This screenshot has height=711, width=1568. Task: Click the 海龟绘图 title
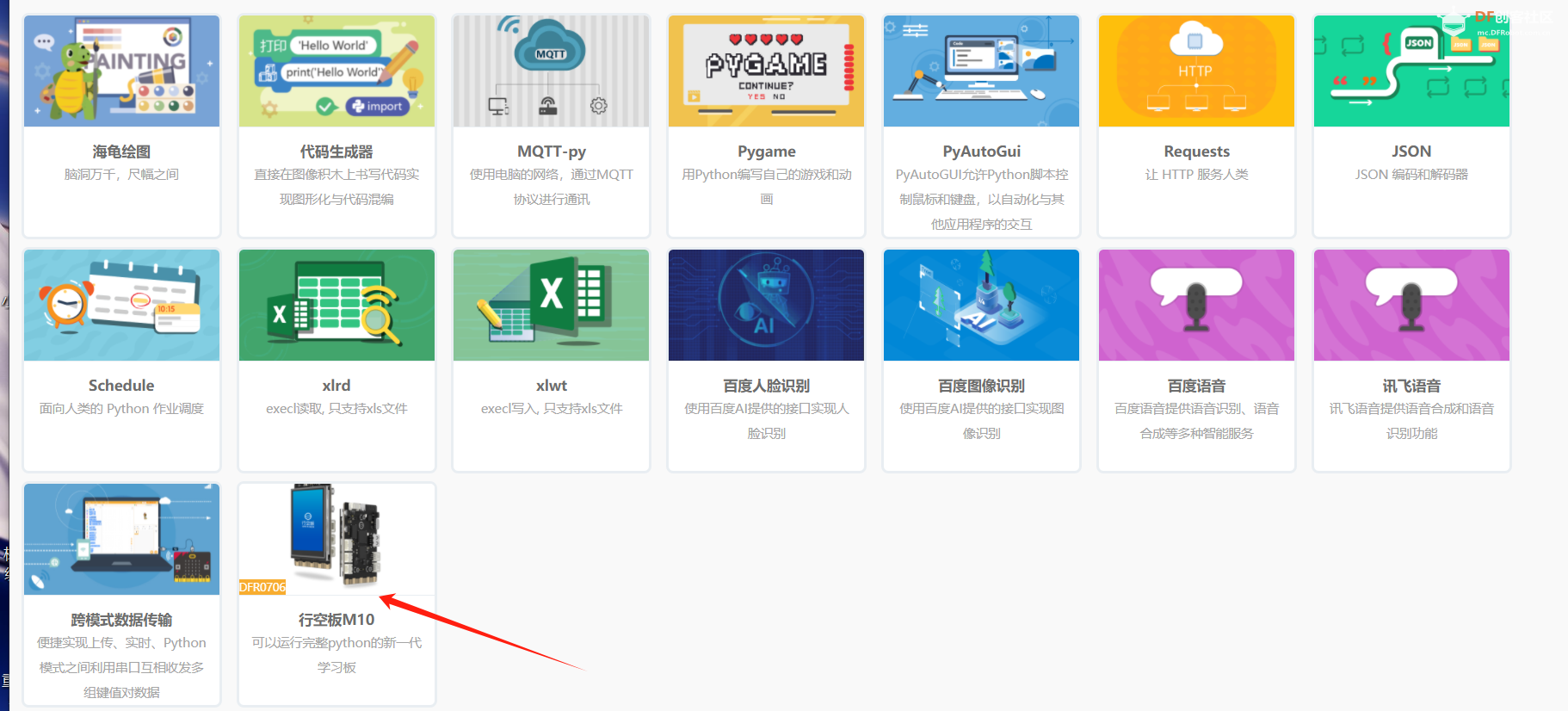121,151
